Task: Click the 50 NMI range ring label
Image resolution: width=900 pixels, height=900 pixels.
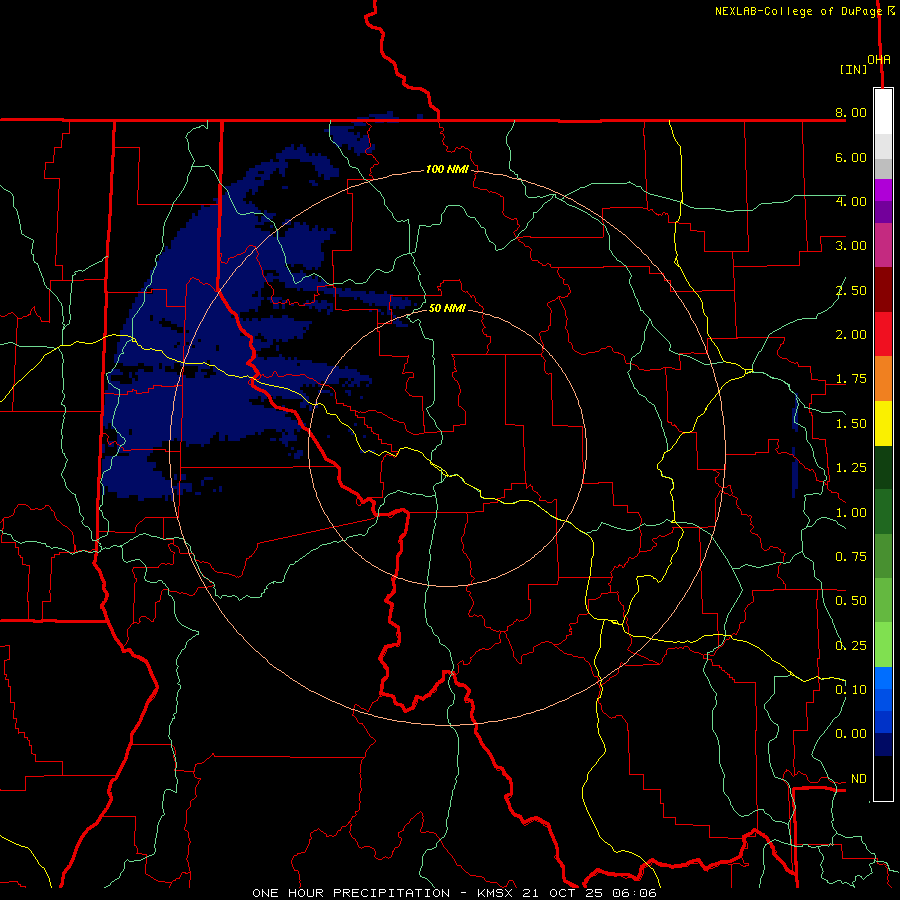Action: pyautogui.click(x=447, y=308)
